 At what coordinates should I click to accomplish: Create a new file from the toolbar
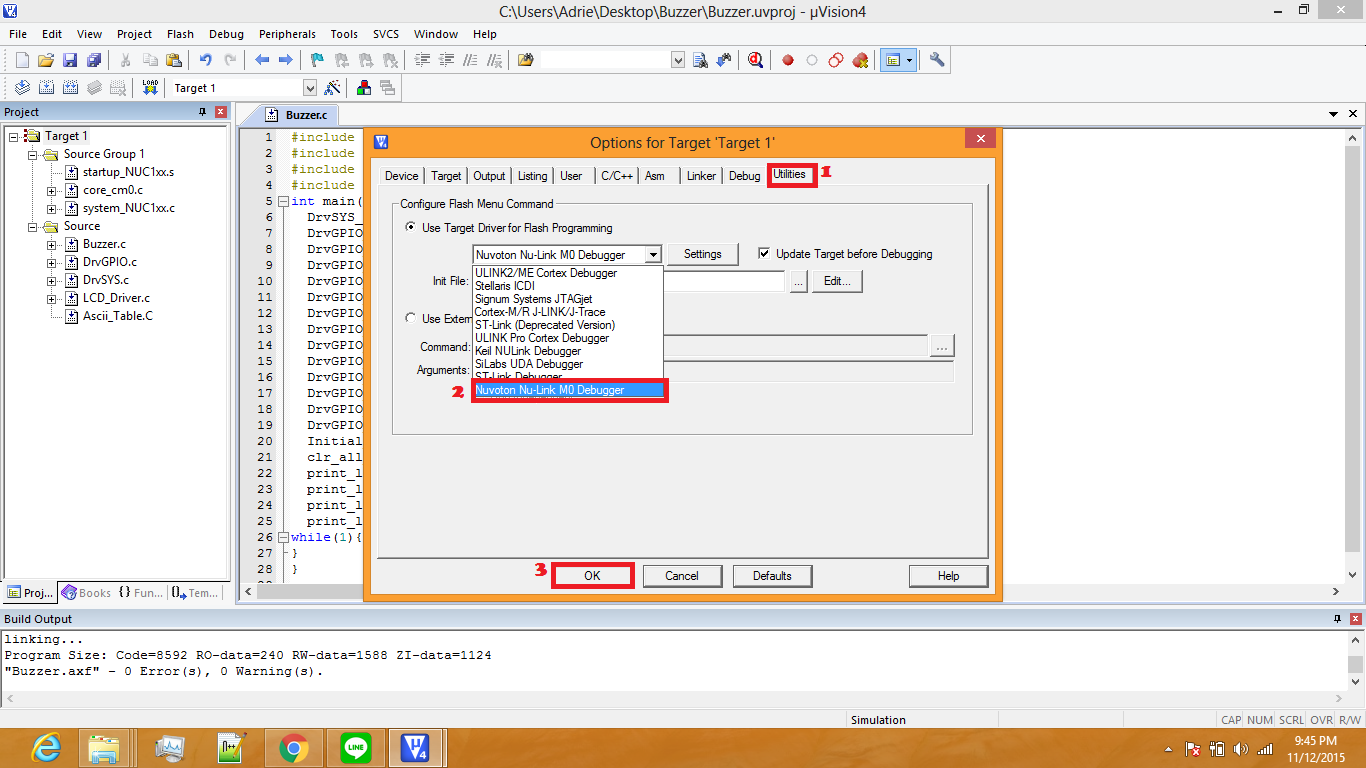(x=22, y=60)
